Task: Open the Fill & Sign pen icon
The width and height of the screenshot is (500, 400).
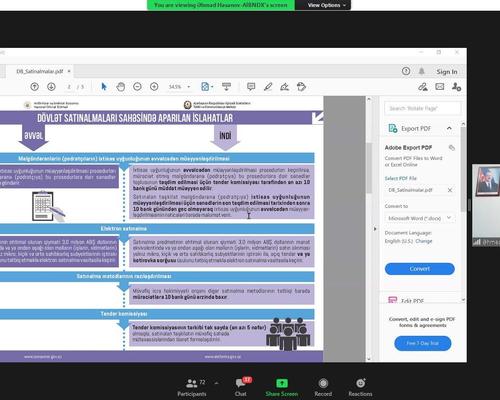Action: (423, 87)
